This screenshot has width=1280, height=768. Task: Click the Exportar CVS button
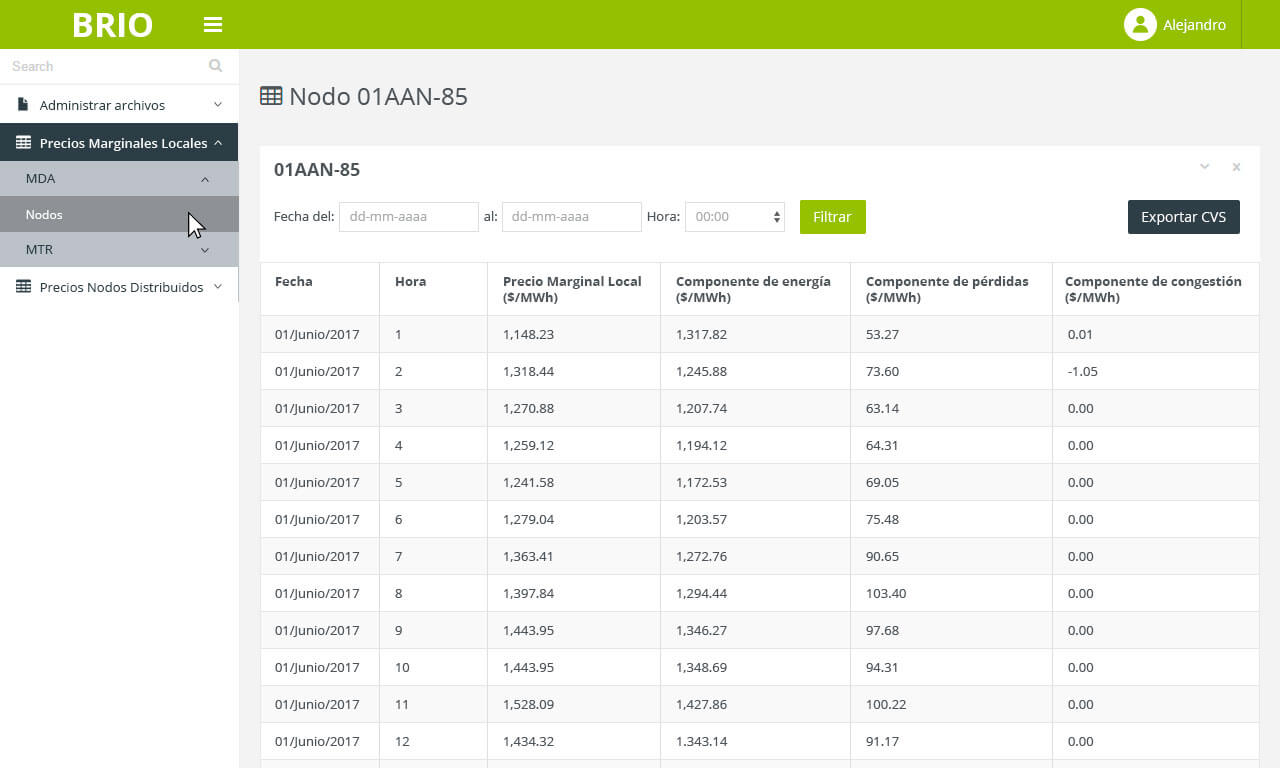tap(1183, 217)
